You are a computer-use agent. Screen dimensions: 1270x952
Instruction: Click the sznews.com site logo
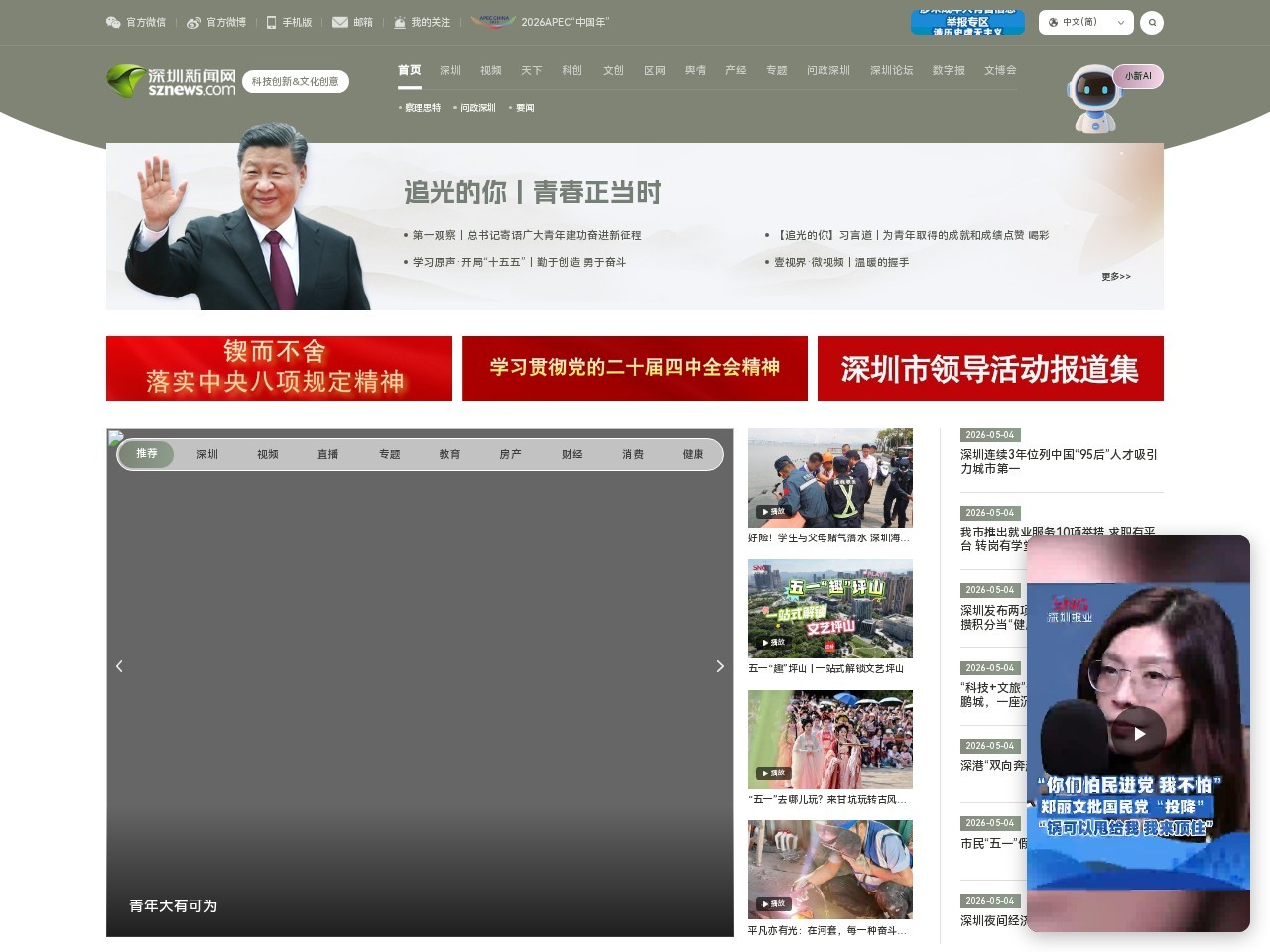point(172,81)
